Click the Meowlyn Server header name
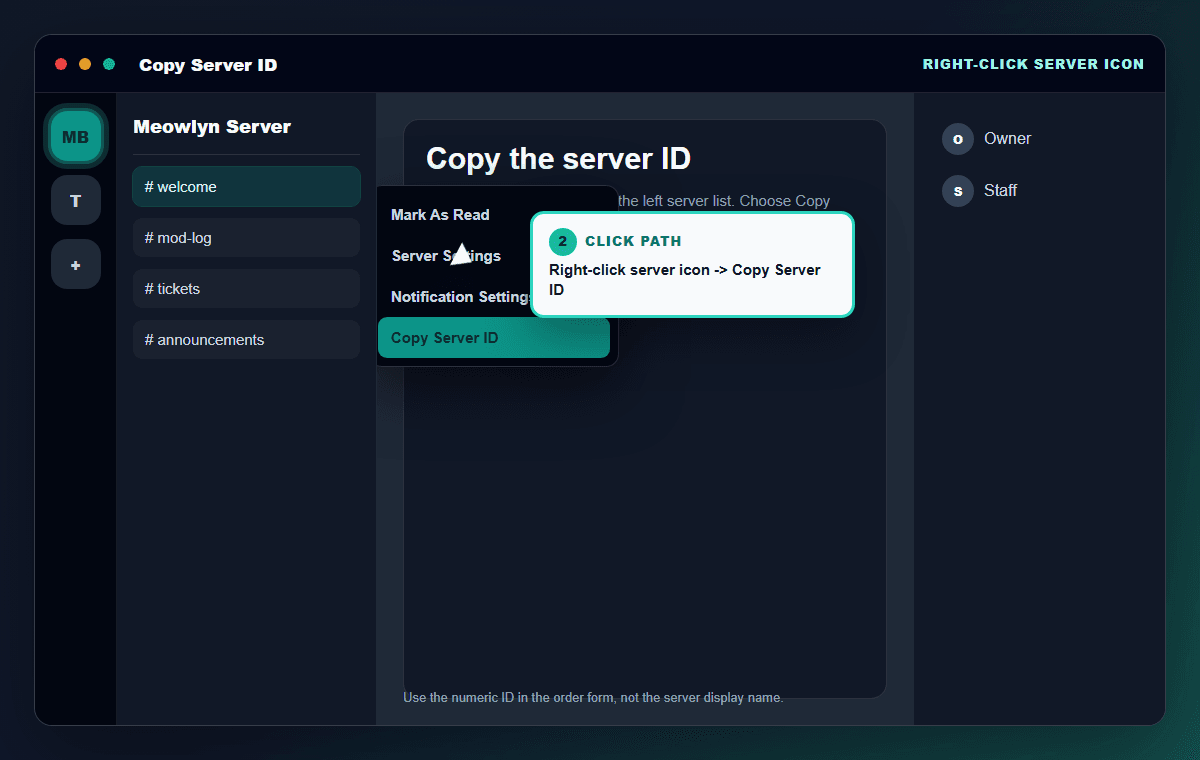Image resolution: width=1200 pixels, height=760 pixels. pos(212,127)
